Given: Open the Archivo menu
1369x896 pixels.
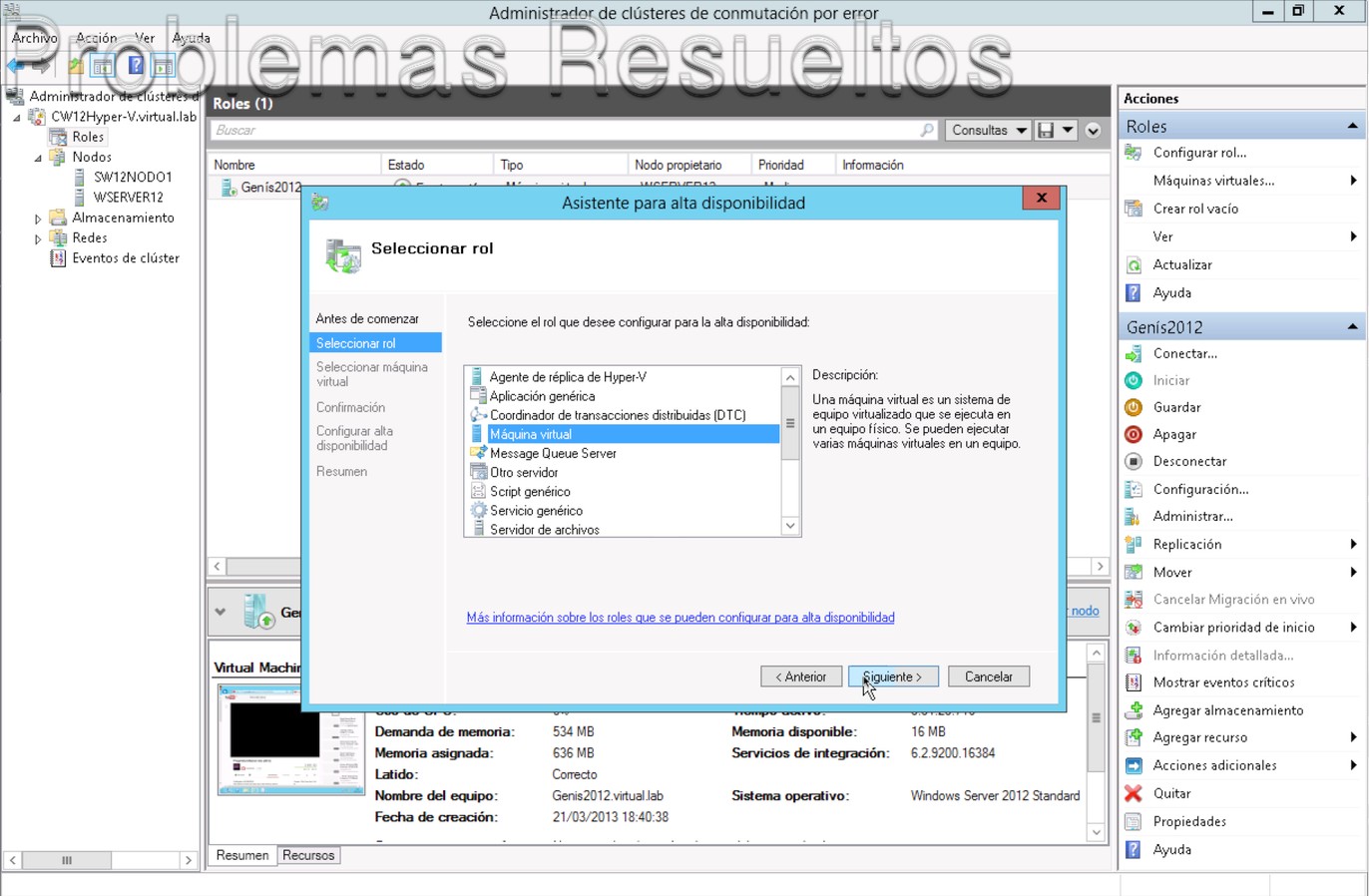Looking at the screenshot, I should coord(35,38).
